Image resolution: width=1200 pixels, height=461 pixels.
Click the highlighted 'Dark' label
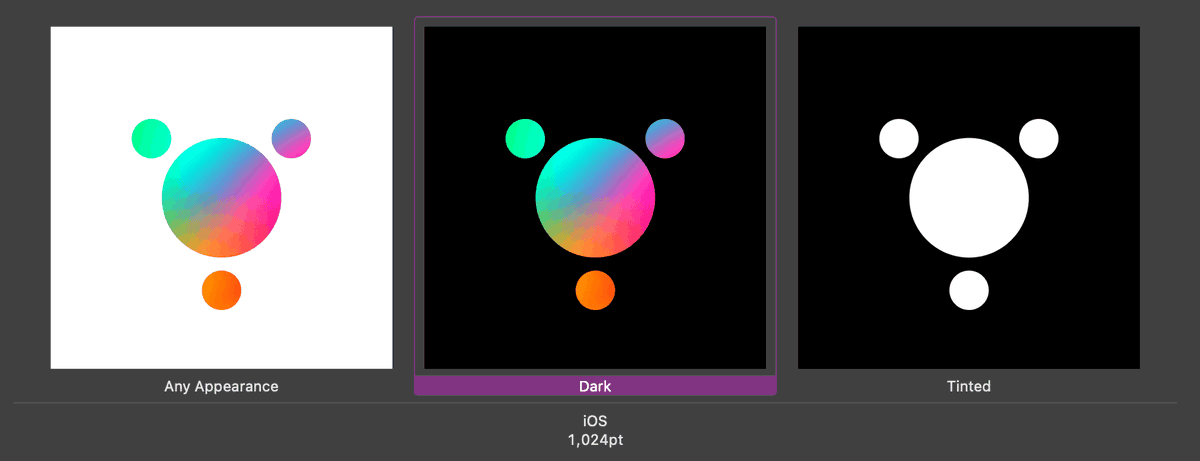[x=595, y=385]
